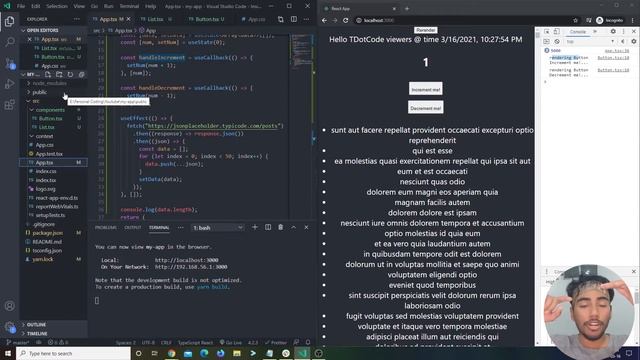Open the editor more actions ellipsis
Viewport: 640px width, 360px height.
coord(307,19)
